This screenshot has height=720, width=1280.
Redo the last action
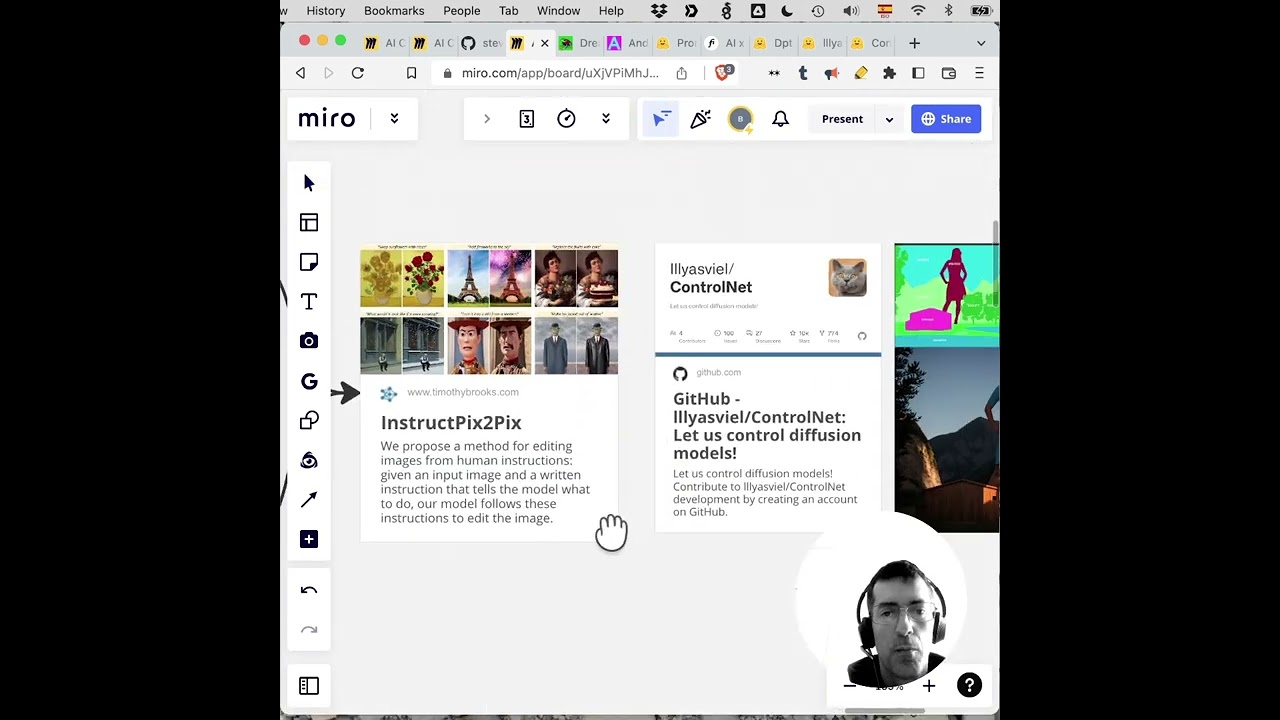(x=309, y=630)
